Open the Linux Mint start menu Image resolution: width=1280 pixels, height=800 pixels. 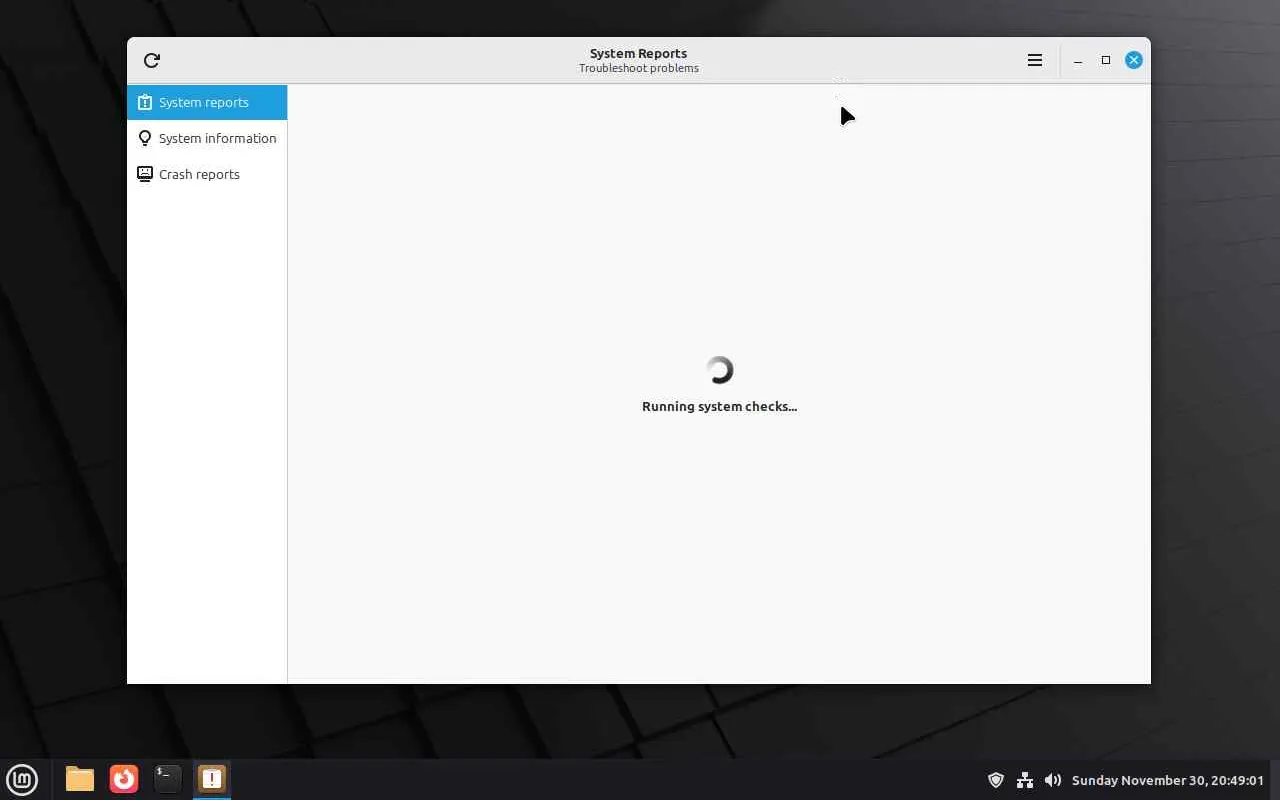point(22,779)
